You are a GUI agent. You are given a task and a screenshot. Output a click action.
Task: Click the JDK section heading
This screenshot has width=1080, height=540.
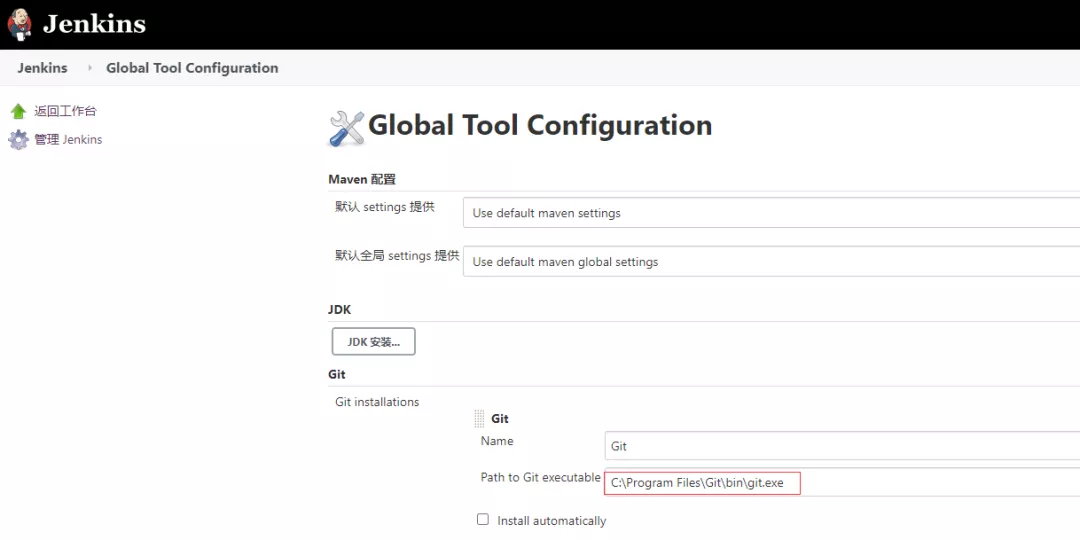[340, 309]
